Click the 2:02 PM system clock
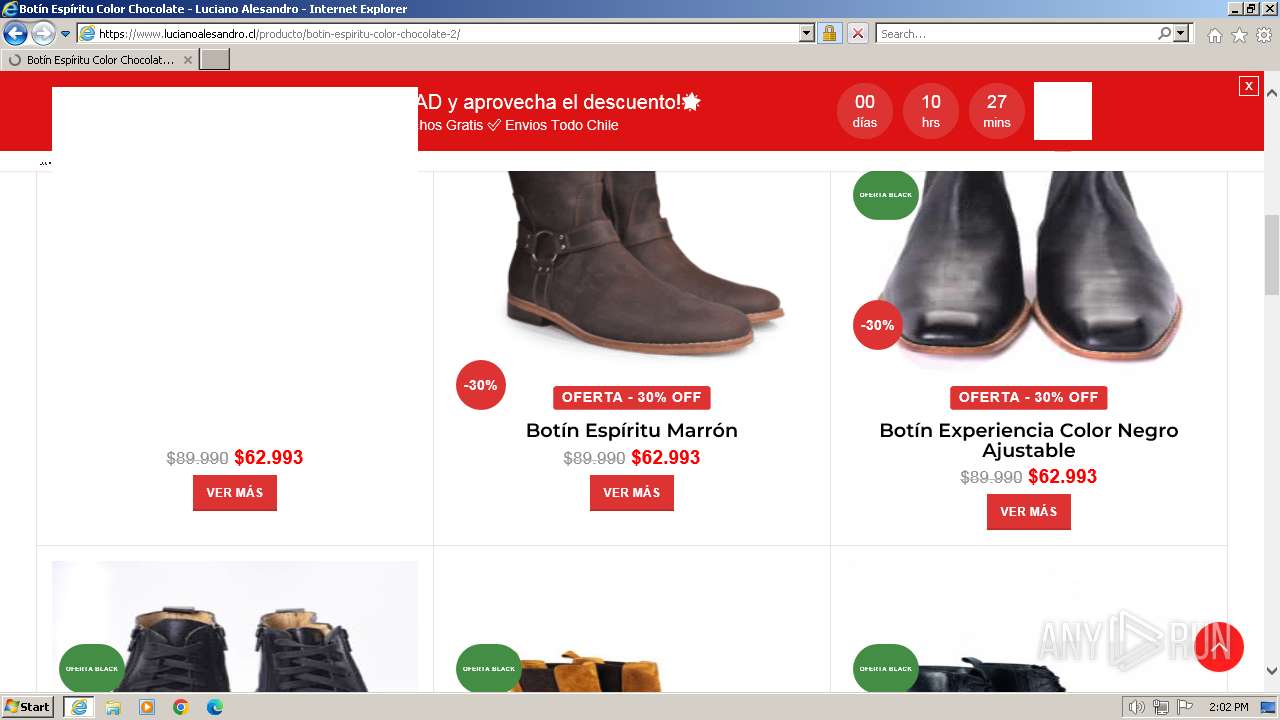This screenshot has width=1280, height=720. point(1228,707)
